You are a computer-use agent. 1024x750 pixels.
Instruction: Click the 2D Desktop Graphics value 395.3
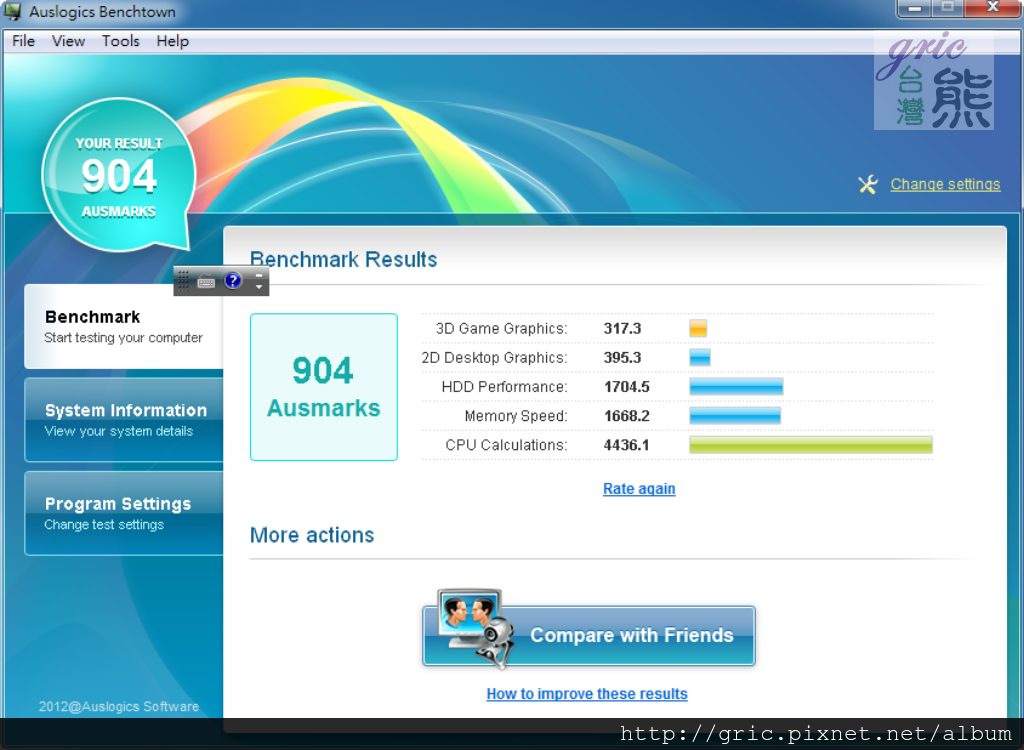(622, 358)
